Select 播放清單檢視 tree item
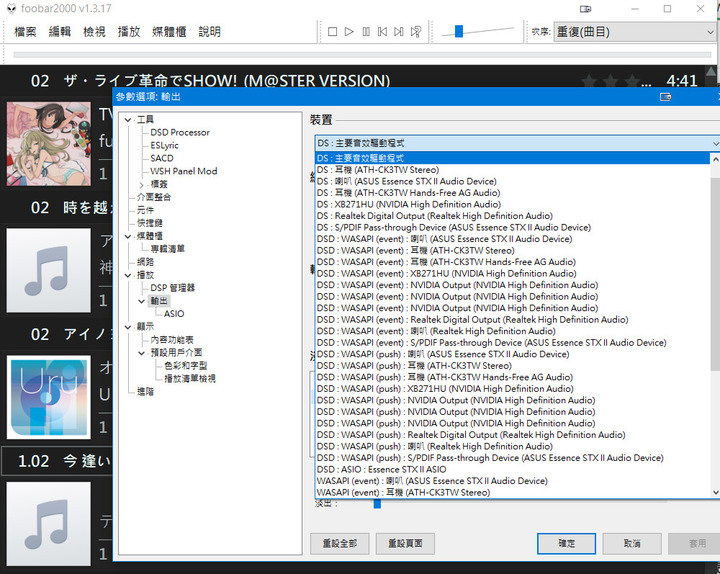The image size is (720, 574). pyautogui.click(x=190, y=378)
